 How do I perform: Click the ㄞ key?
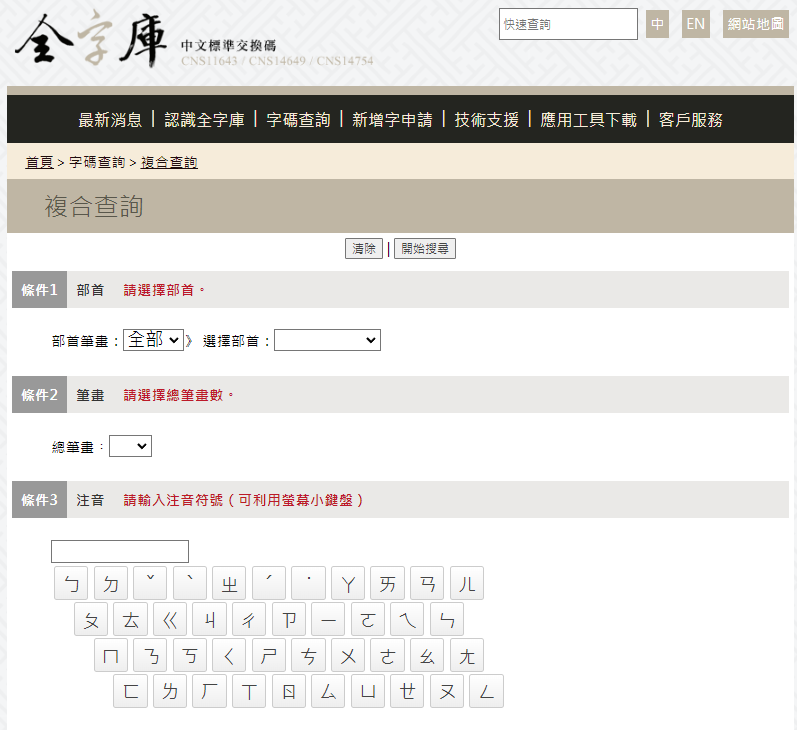[x=387, y=583]
